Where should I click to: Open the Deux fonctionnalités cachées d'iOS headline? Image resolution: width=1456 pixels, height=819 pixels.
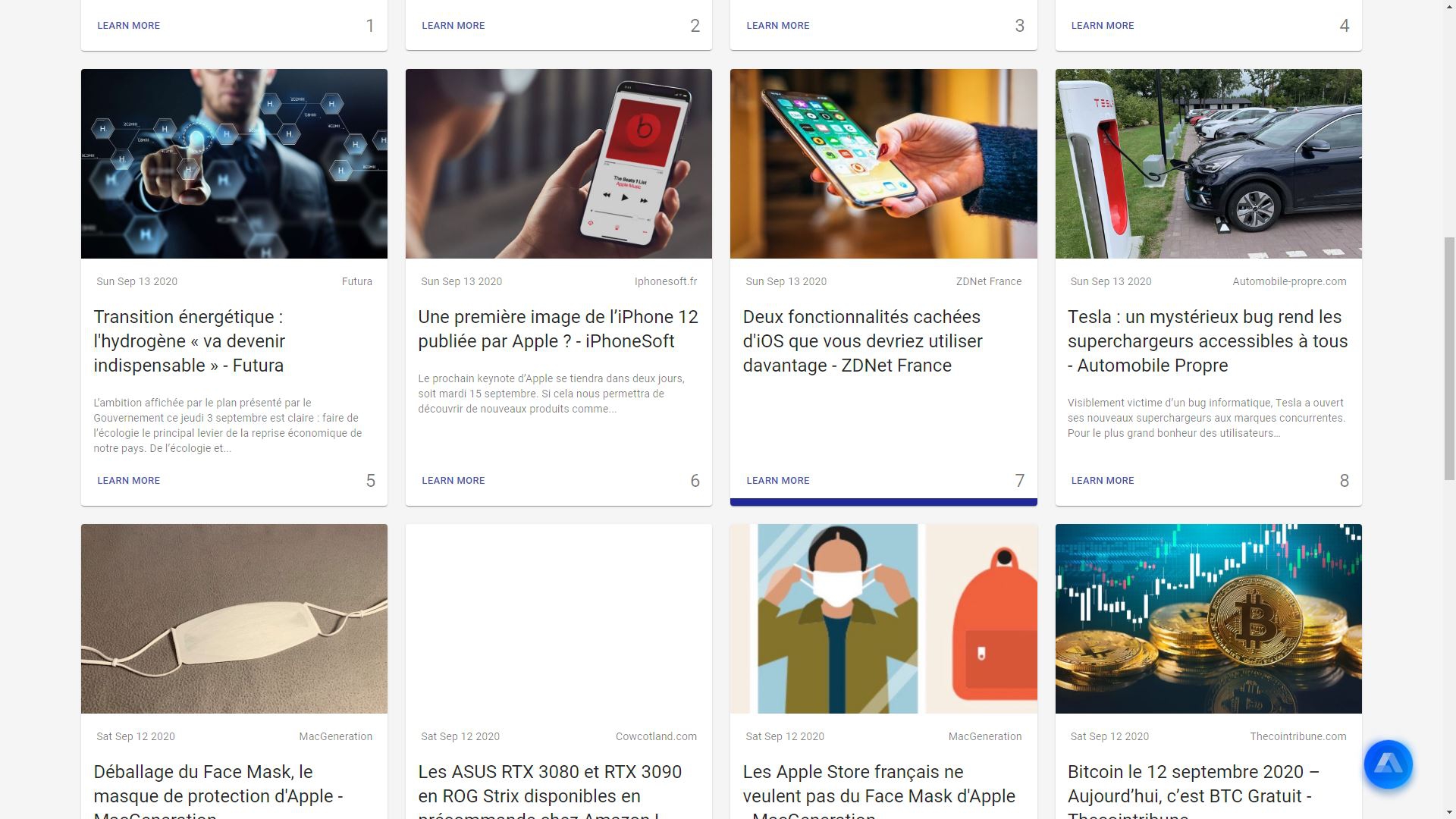point(862,341)
